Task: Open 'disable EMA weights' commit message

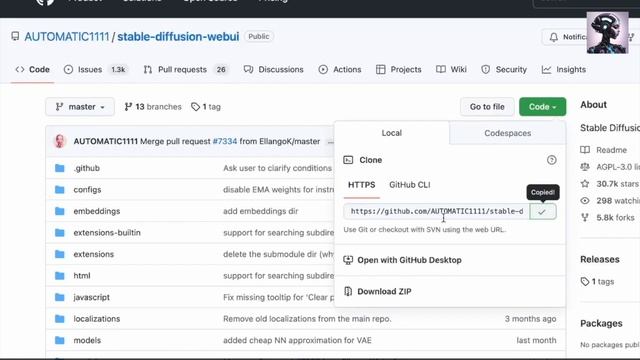Action: [279, 190]
